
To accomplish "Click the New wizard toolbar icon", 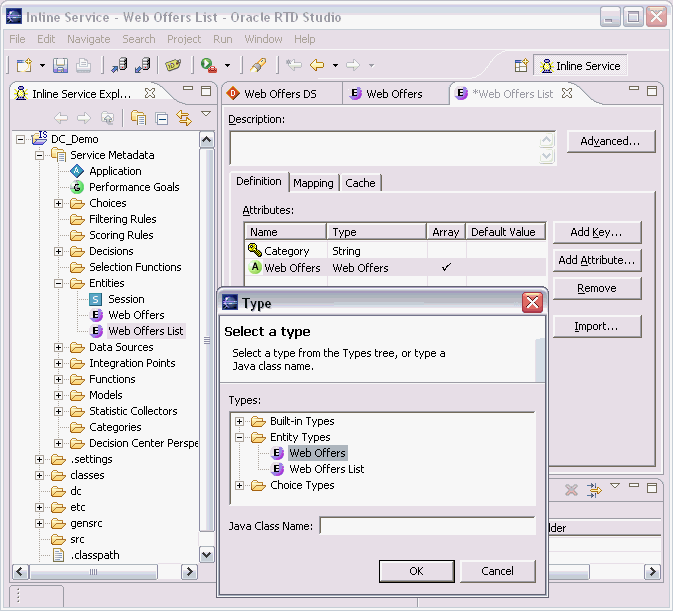I will [x=24, y=65].
